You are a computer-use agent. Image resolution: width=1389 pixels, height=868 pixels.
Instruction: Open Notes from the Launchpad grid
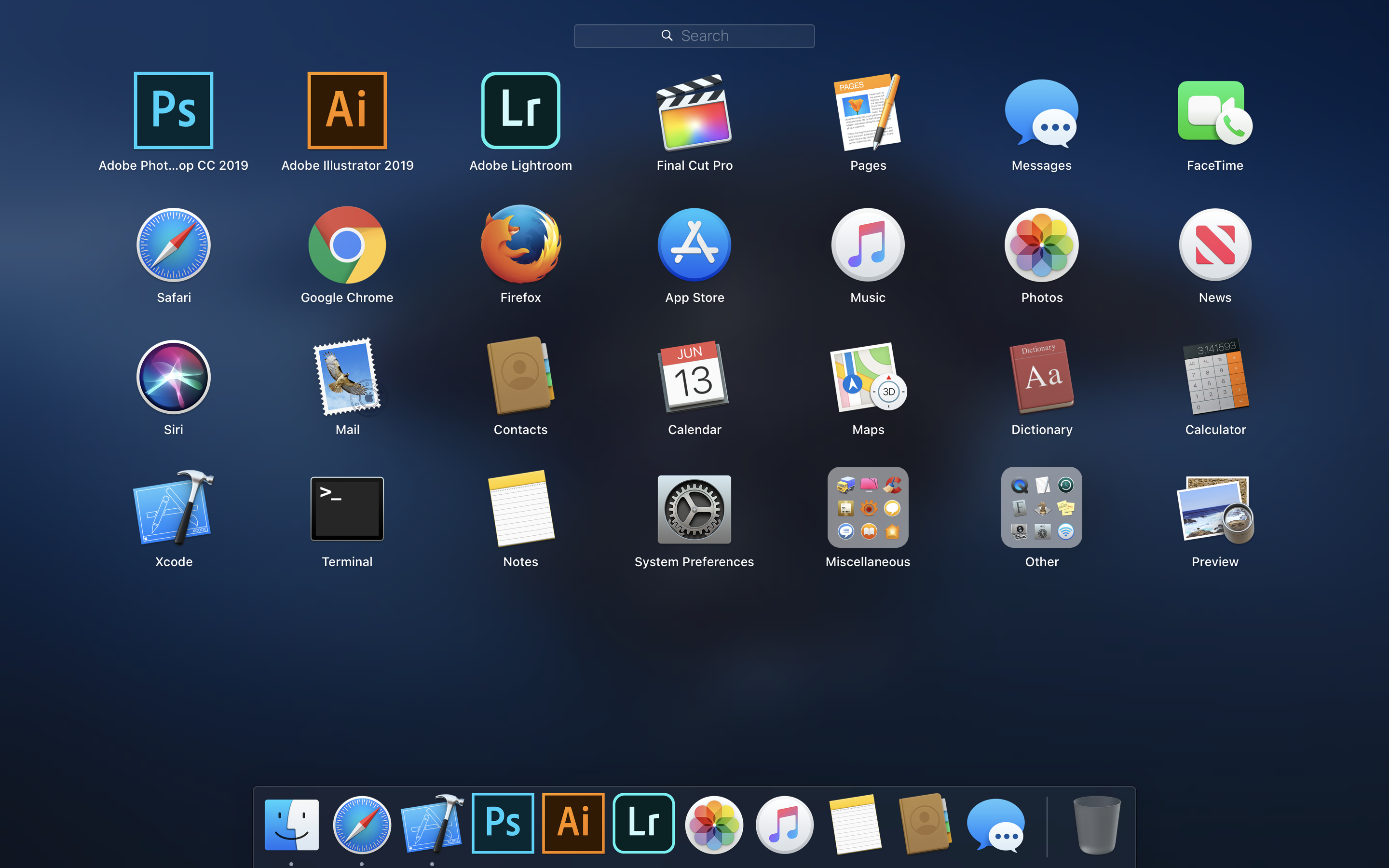pyautogui.click(x=520, y=509)
